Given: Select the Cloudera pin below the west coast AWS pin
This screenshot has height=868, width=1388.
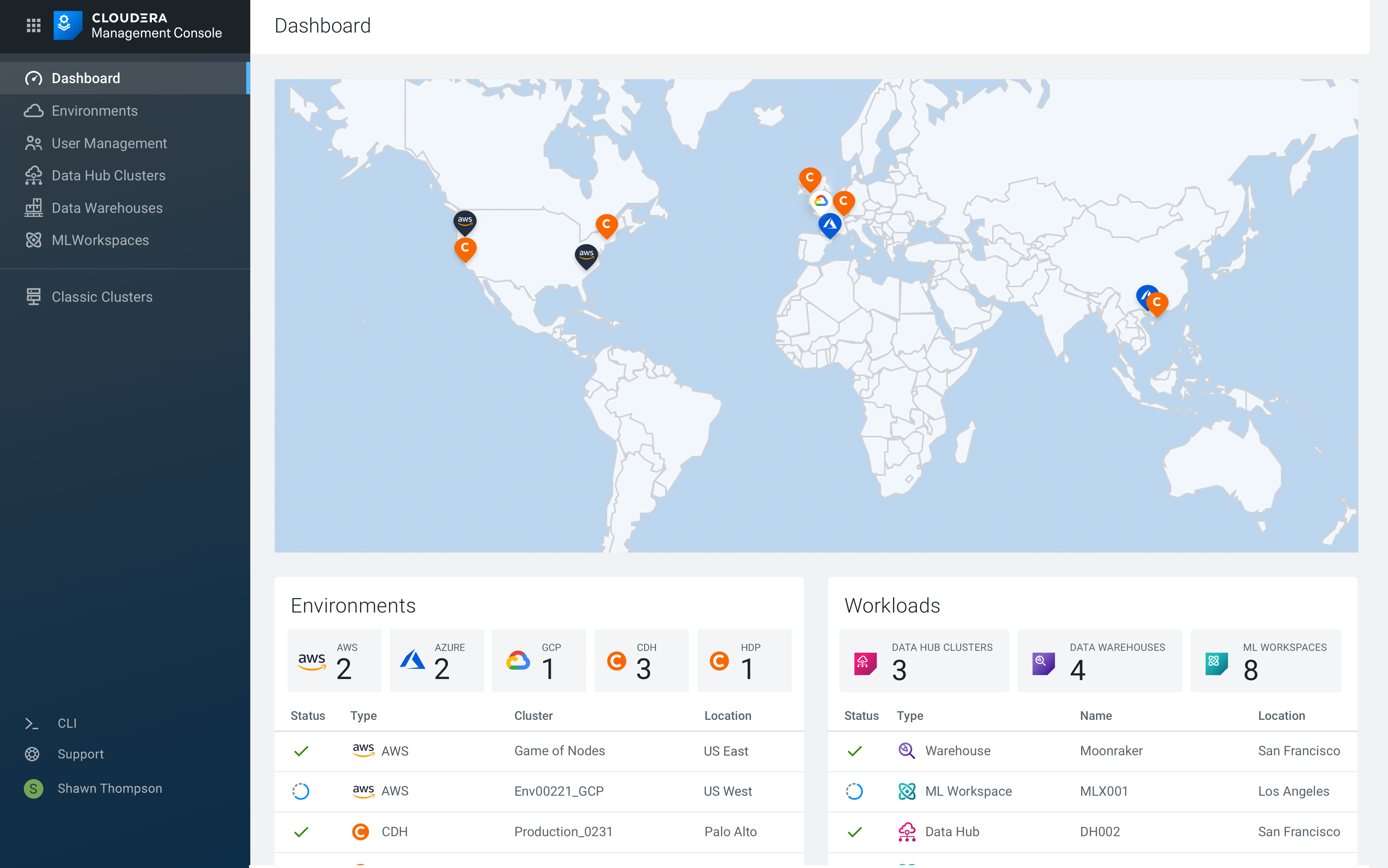Looking at the screenshot, I should point(465,250).
